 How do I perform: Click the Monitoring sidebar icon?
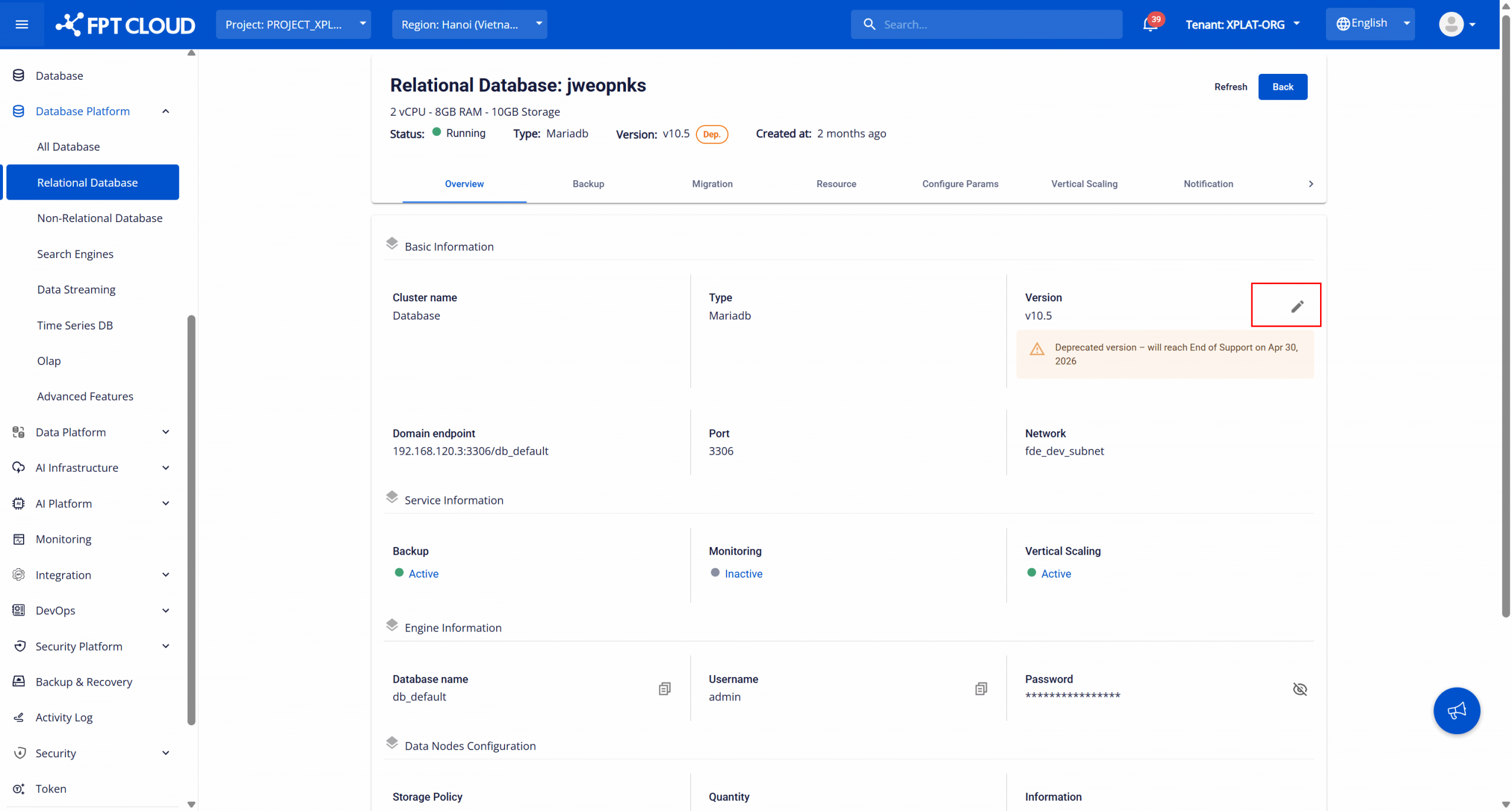19,539
